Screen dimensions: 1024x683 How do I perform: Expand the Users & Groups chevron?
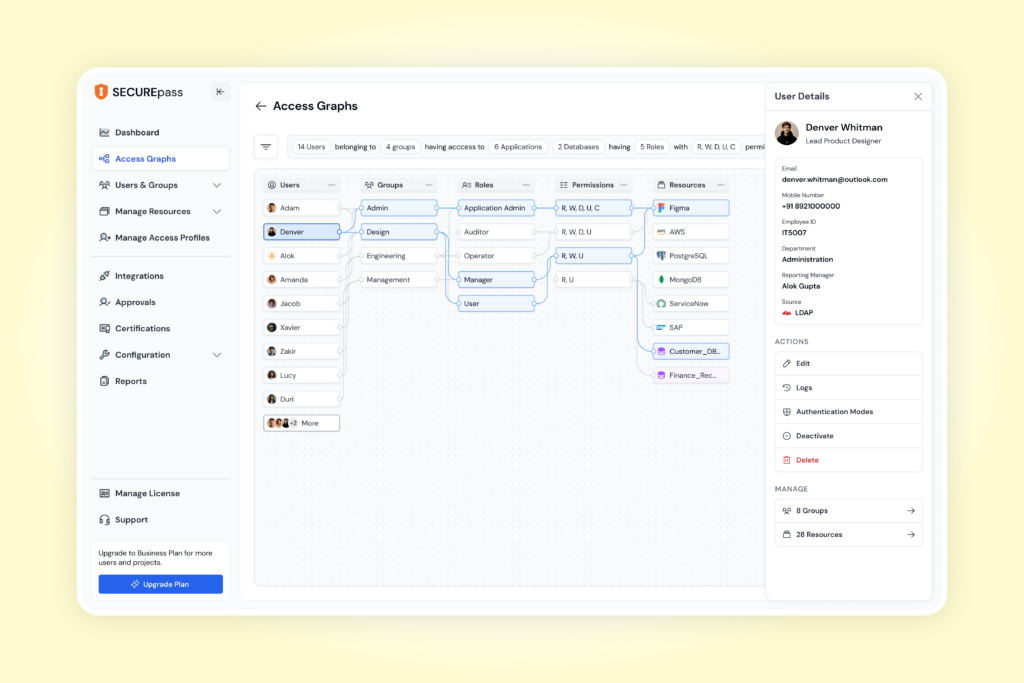click(x=217, y=185)
